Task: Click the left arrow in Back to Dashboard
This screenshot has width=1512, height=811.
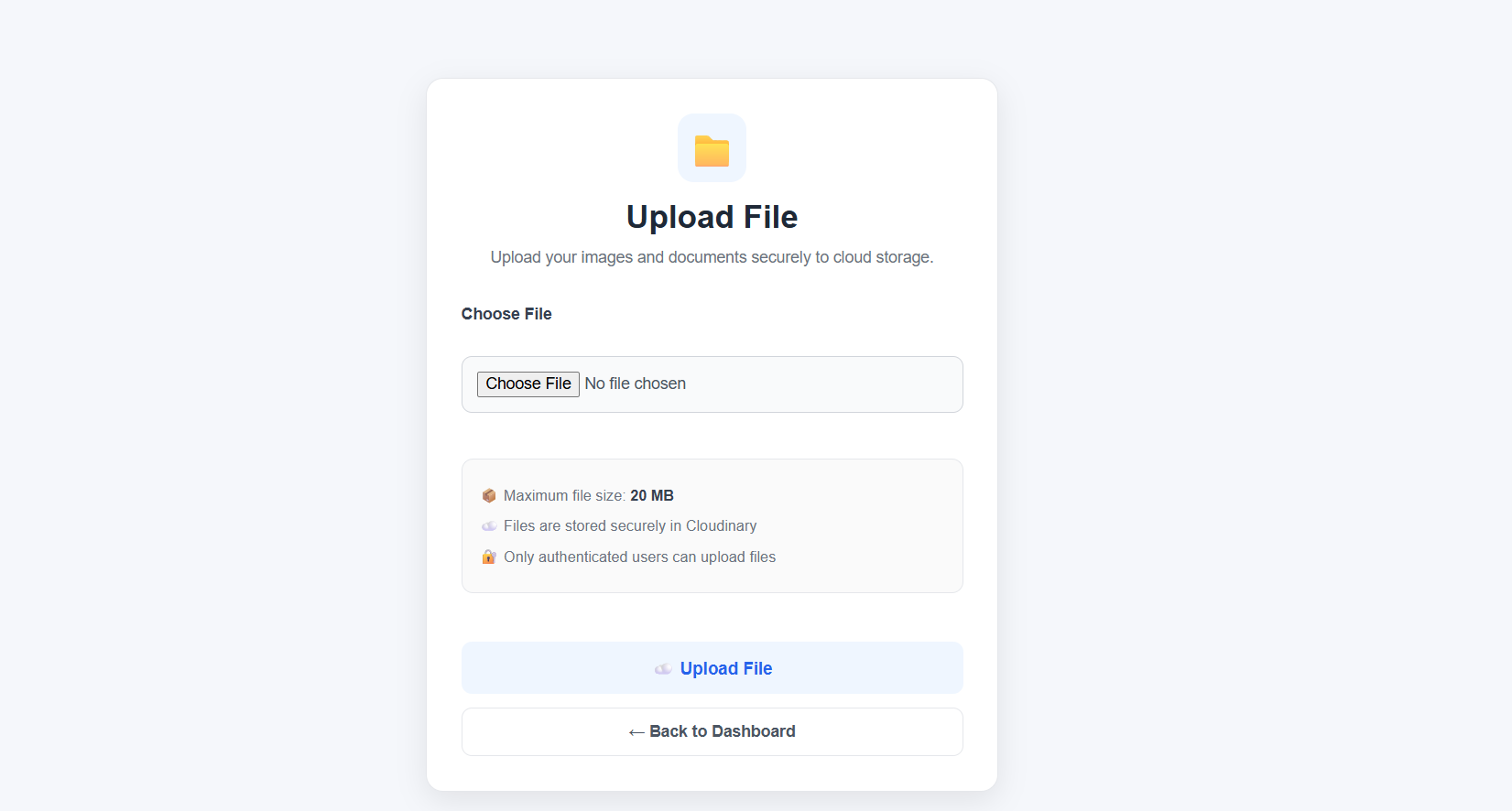Action: pyautogui.click(x=636, y=732)
